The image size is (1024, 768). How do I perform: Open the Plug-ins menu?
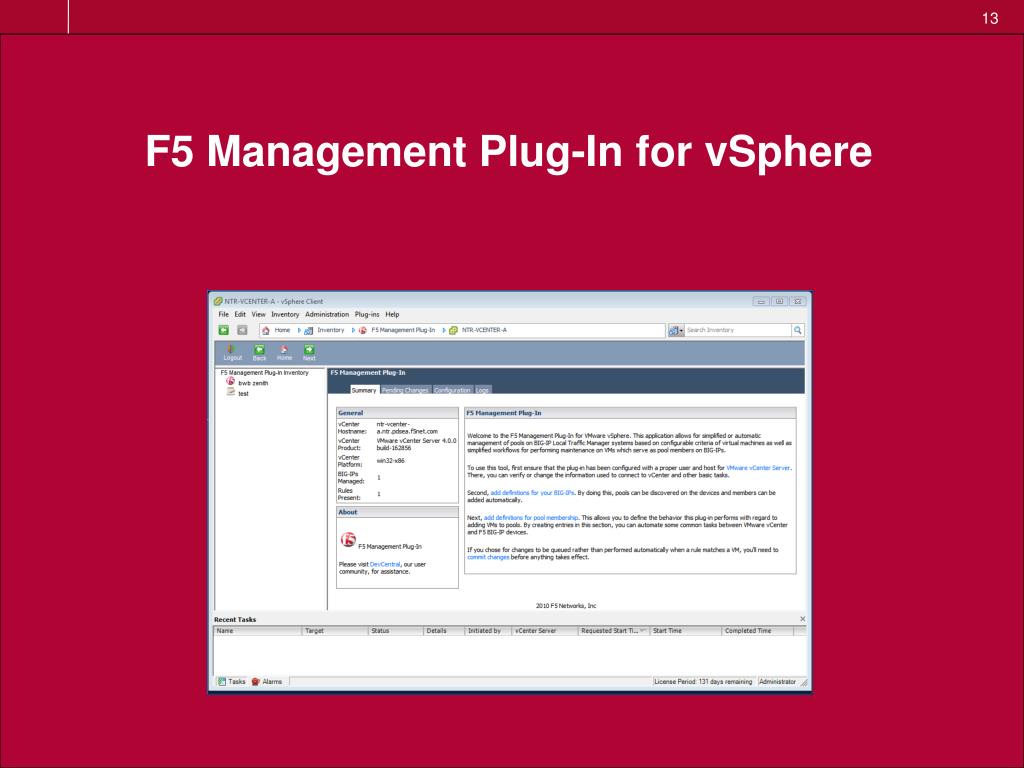tap(367, 315)
